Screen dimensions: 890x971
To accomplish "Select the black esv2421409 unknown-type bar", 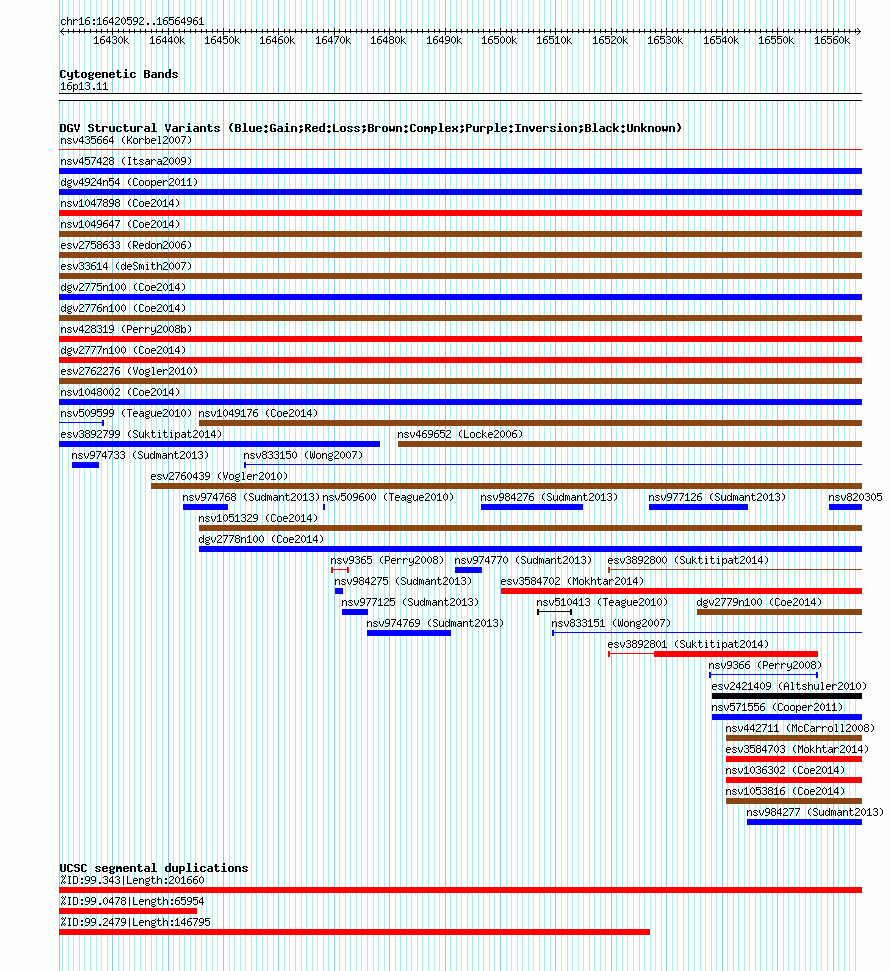I will pos(787,696).
